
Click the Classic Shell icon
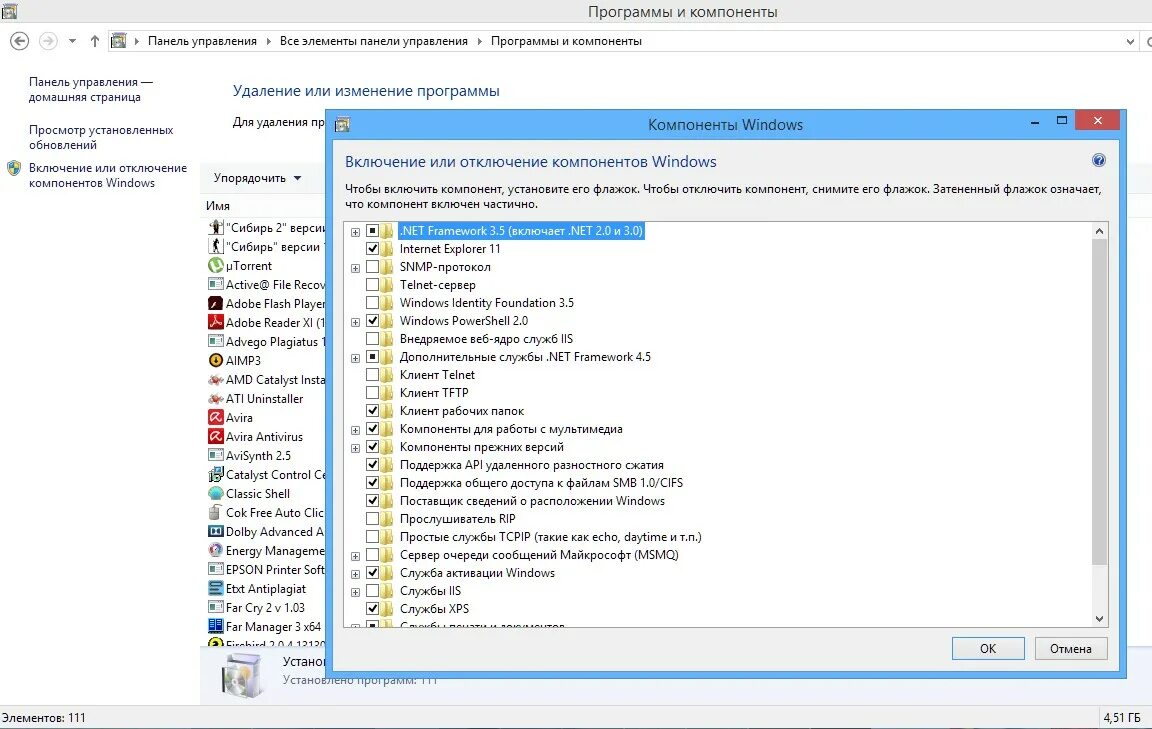point(216,493)
